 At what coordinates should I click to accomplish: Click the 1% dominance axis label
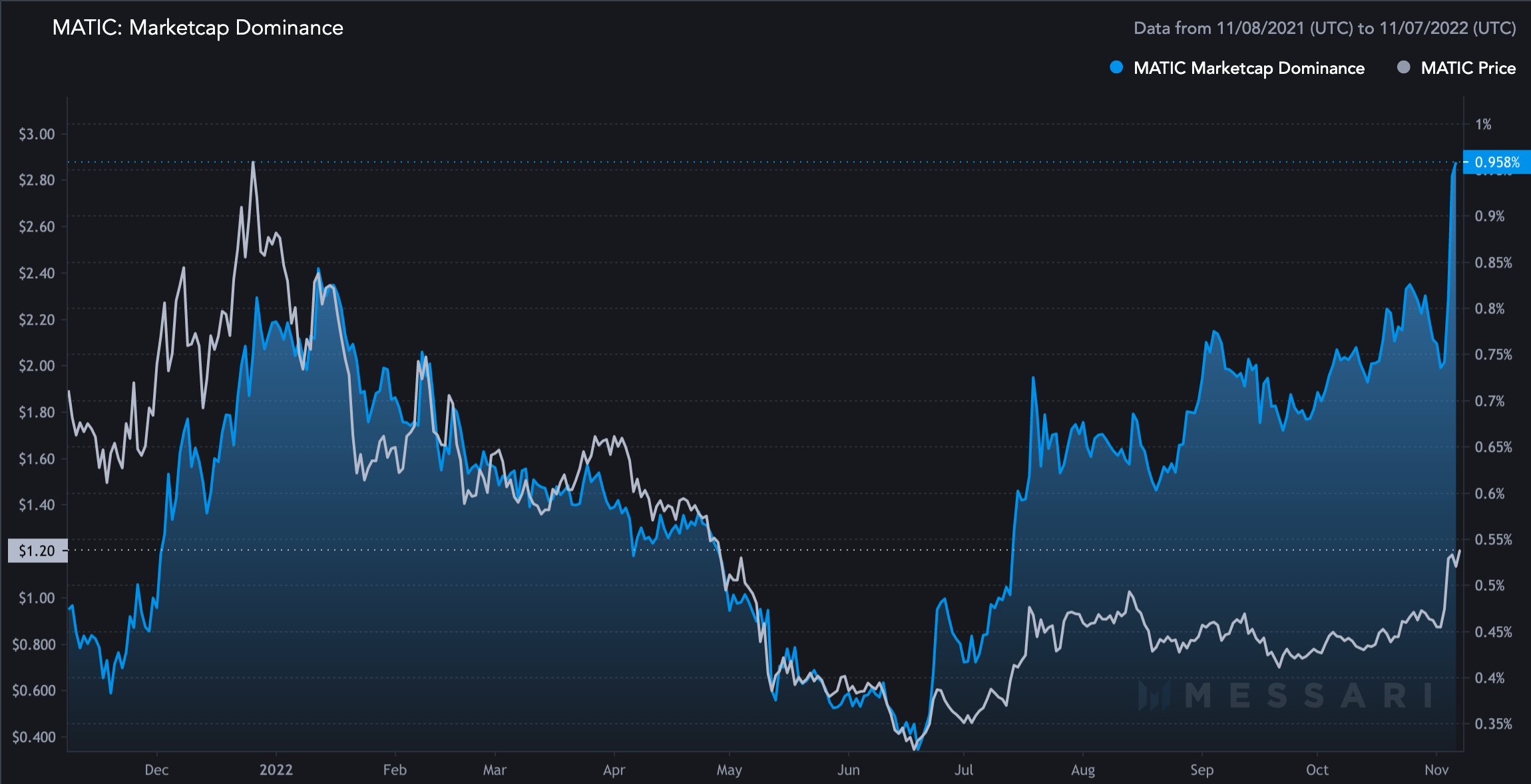point(1483,124)
